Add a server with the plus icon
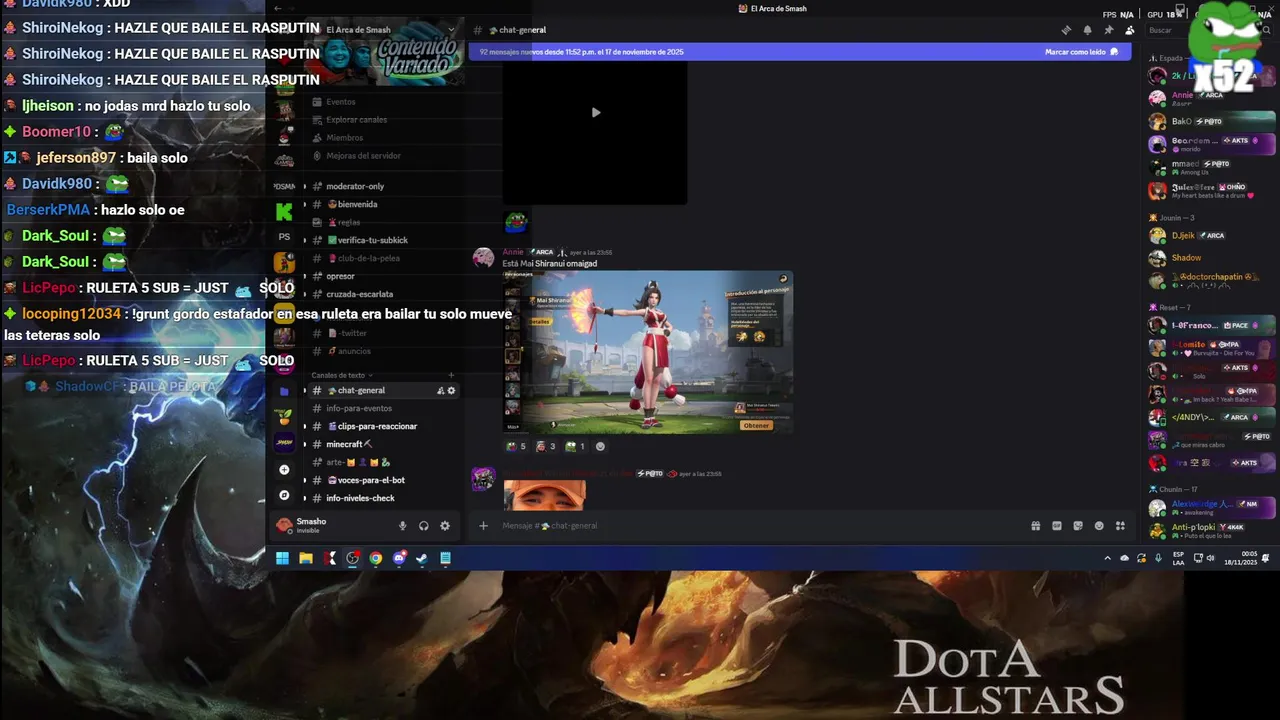1280x720 pixels. tap(284, 469)
